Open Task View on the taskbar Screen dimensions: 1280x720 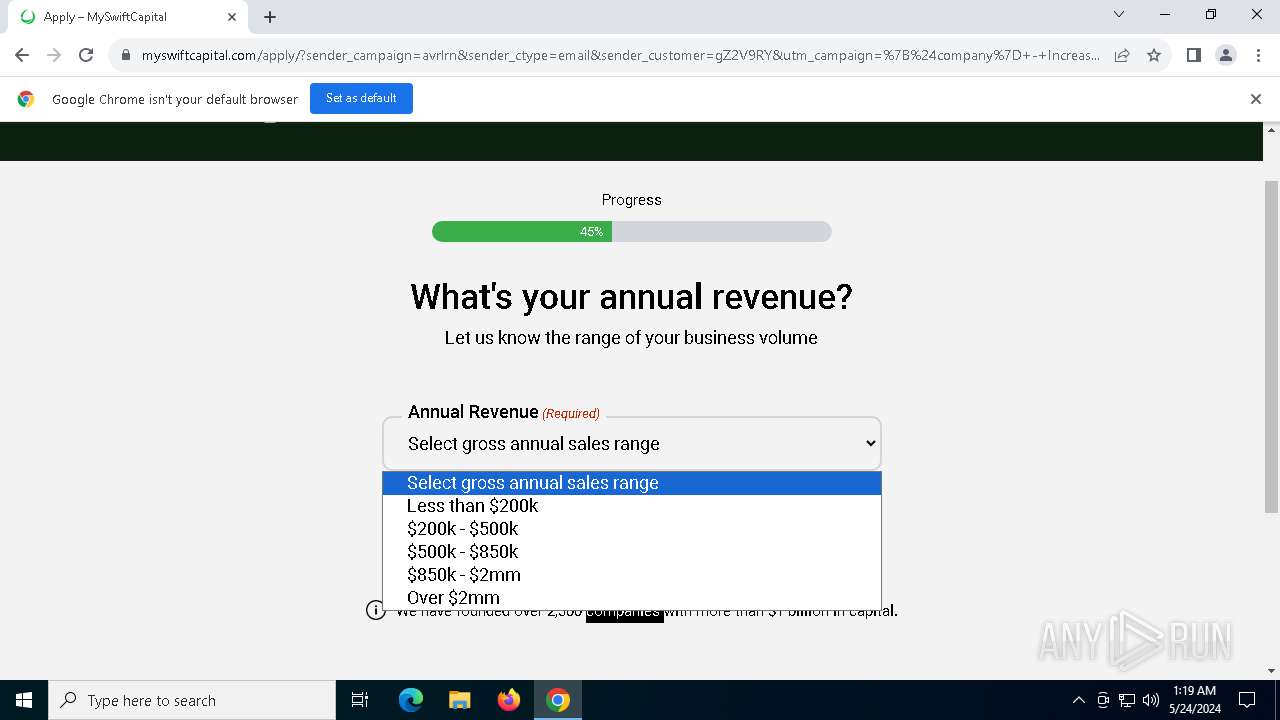tap(360, 700)
